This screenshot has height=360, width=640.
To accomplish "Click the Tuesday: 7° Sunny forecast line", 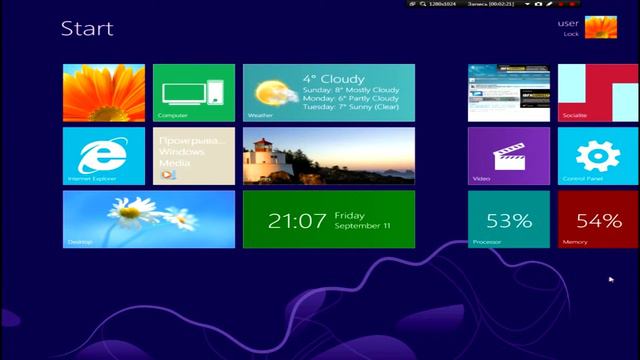I will click(351, 107).
